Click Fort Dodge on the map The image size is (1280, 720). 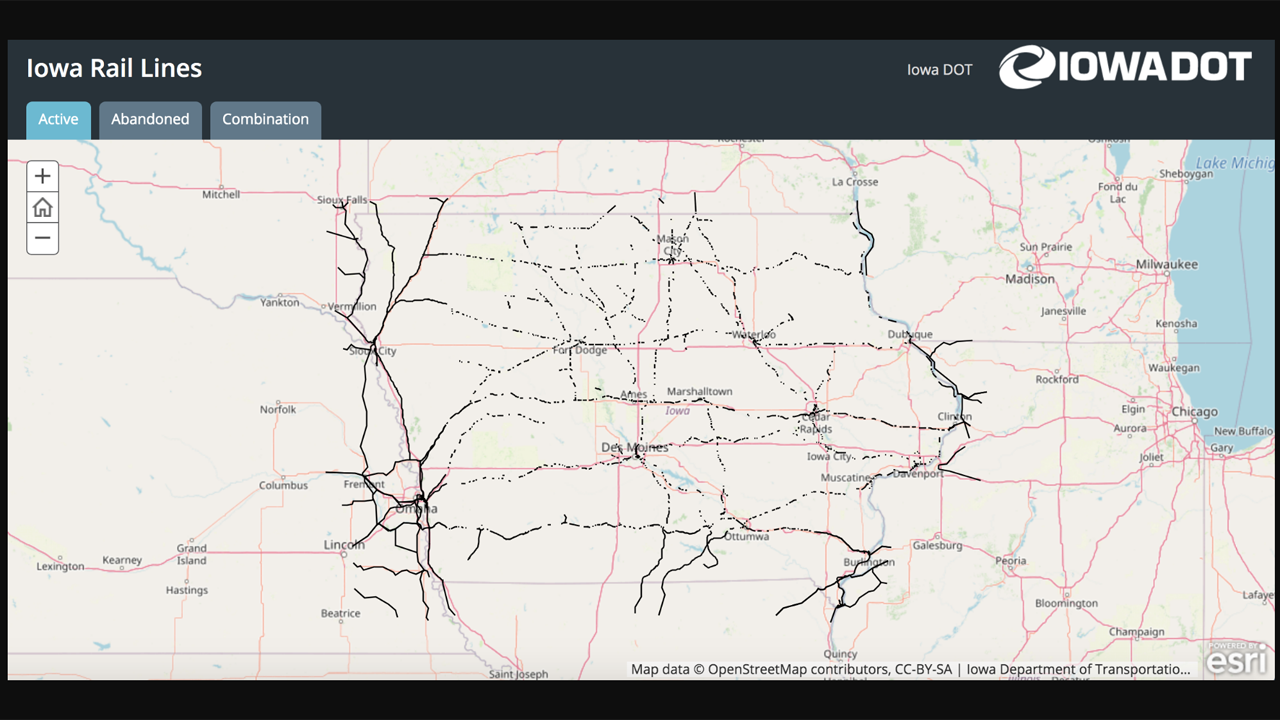pos(579,350)
